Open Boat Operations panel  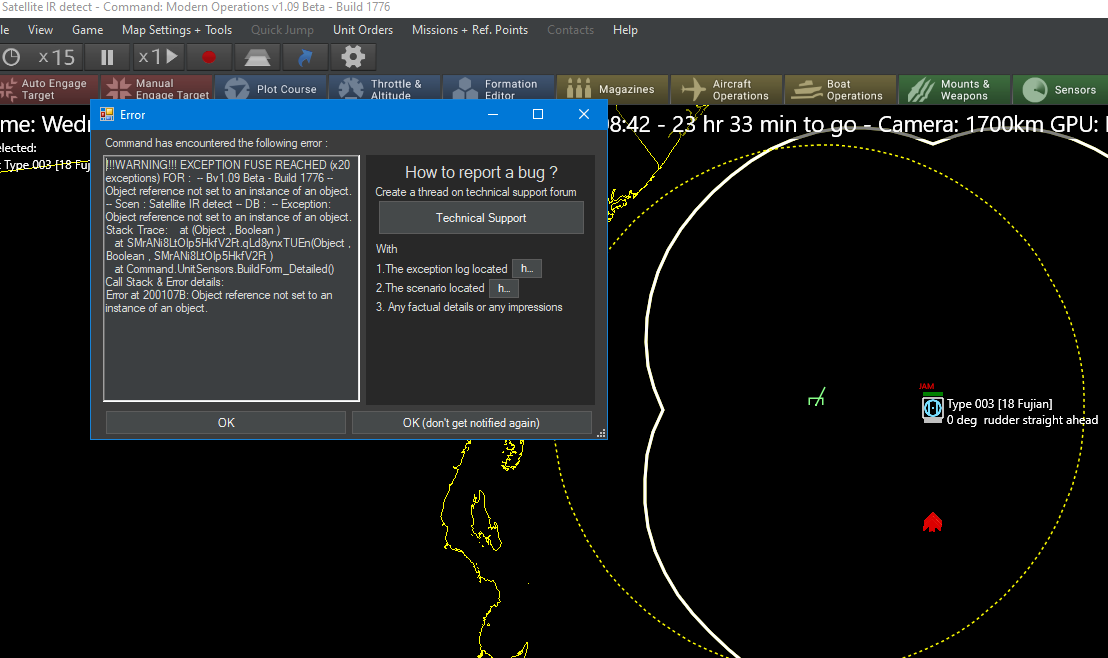(x=839, y=90)
